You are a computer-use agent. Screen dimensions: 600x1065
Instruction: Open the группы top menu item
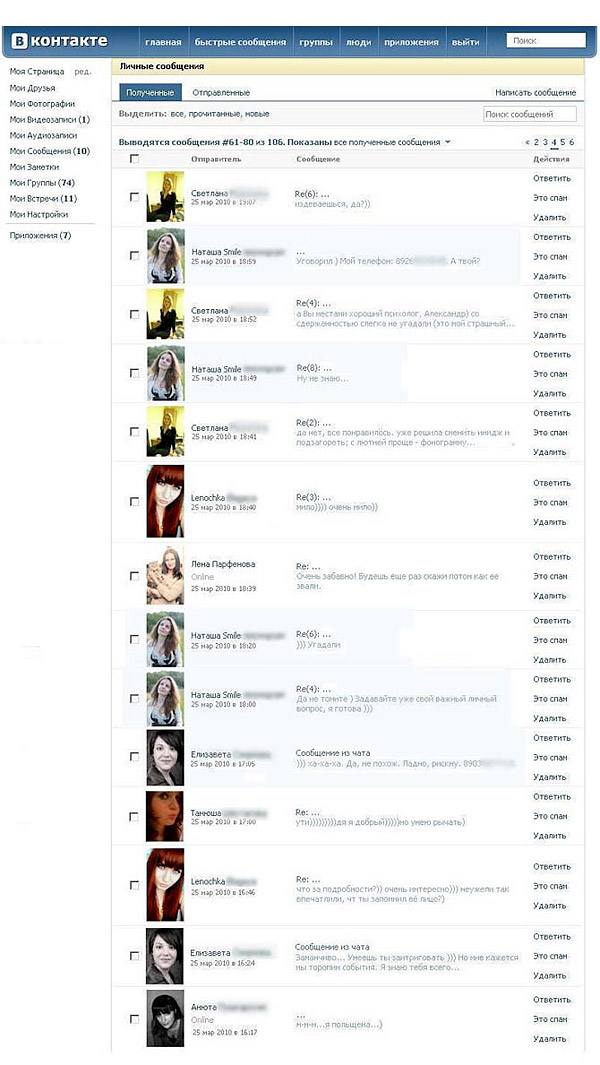coord(316,42)
